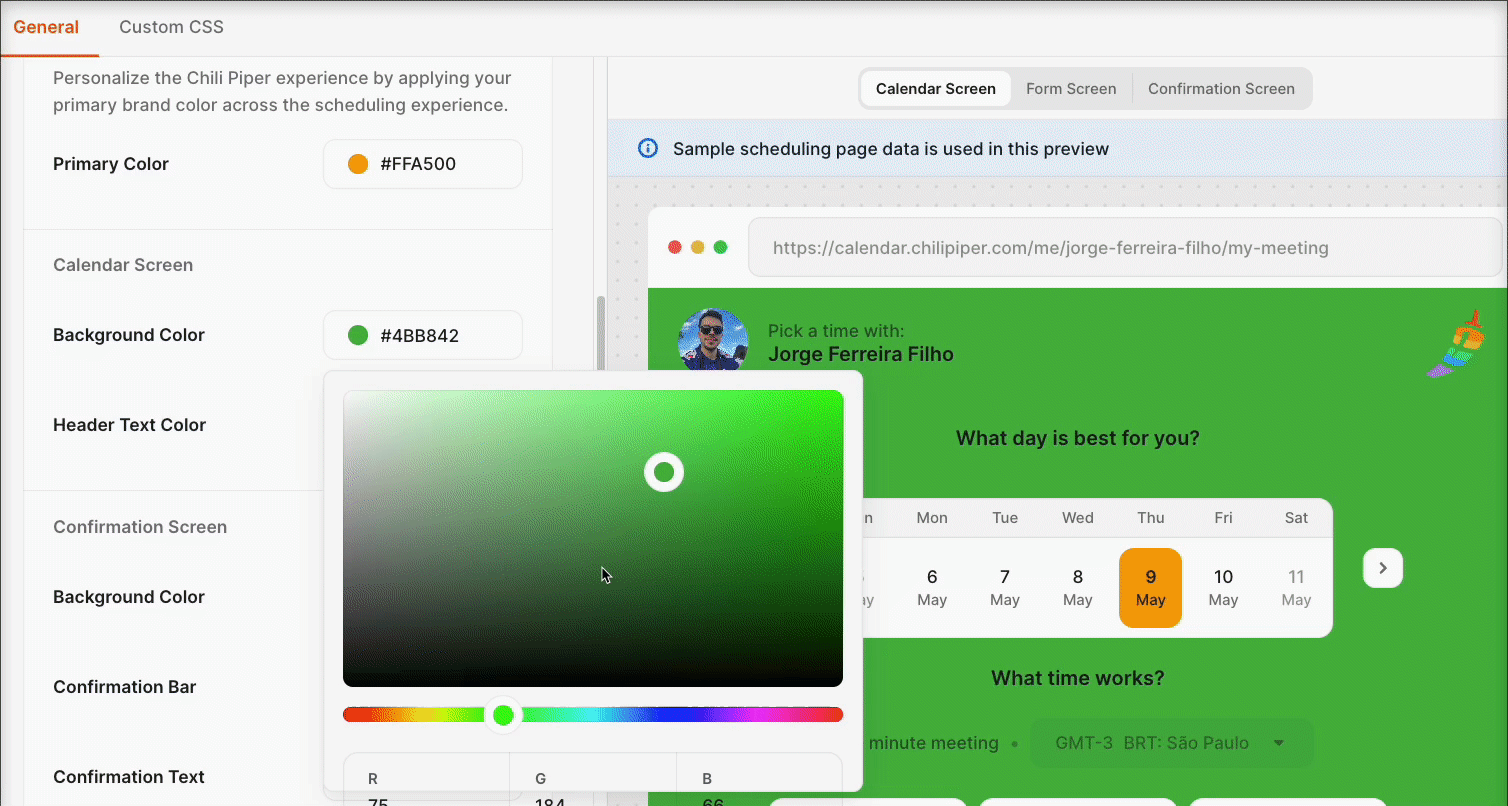
Task: Open the GMT-3 BRT São Paulo timezone dropdown
Action: point(1171,743)
